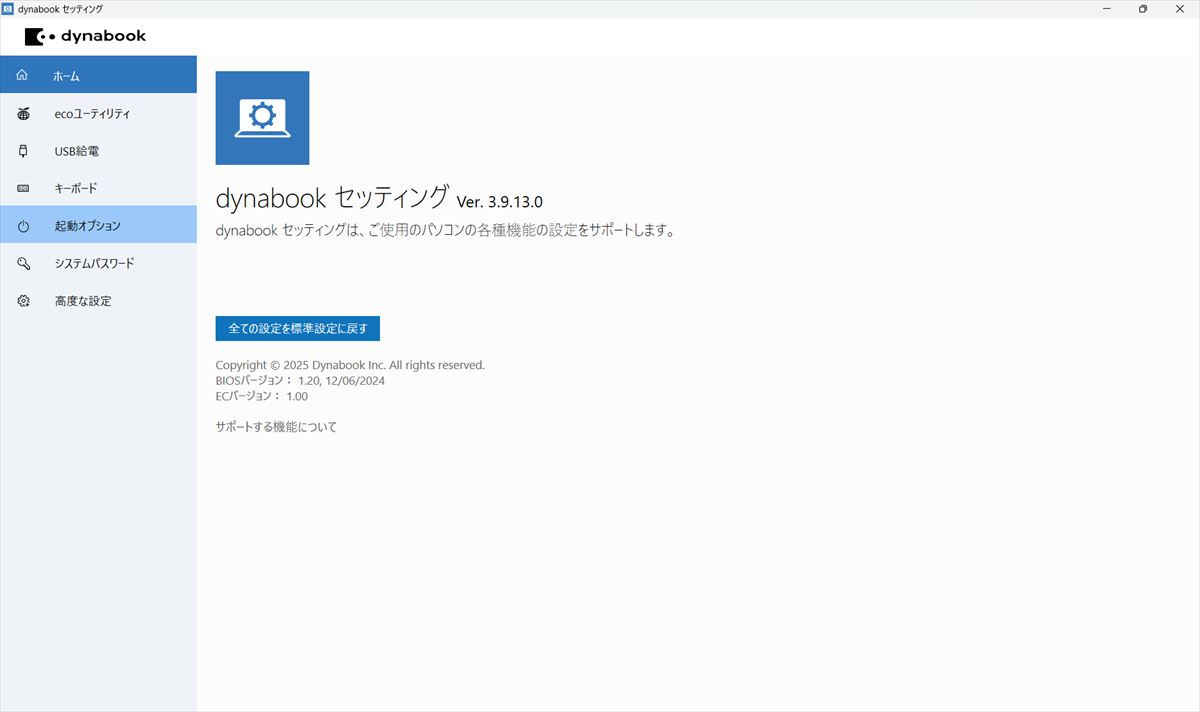Click the dynabook Settings laptop-gear logo
Viewport: 1200px width, 712px height.
point(262,118)
